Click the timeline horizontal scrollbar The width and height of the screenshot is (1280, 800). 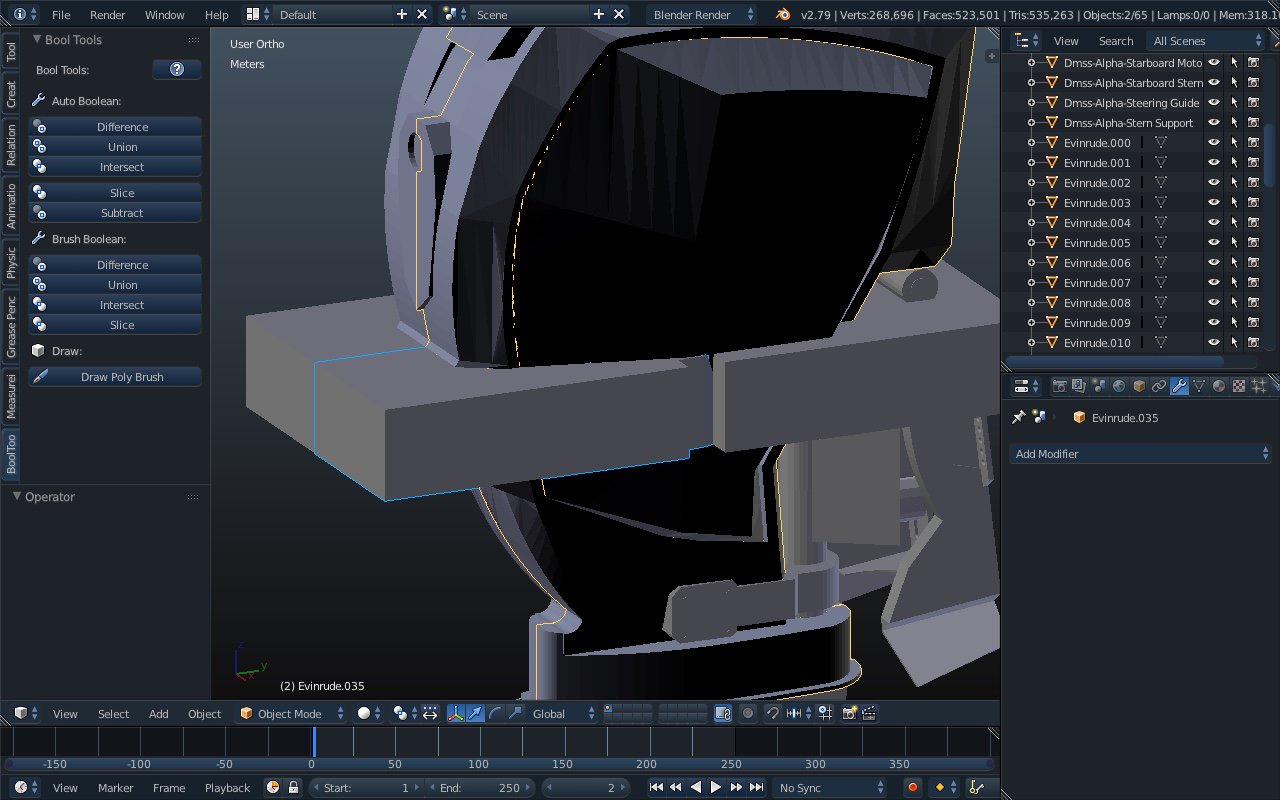pos(498,764)
